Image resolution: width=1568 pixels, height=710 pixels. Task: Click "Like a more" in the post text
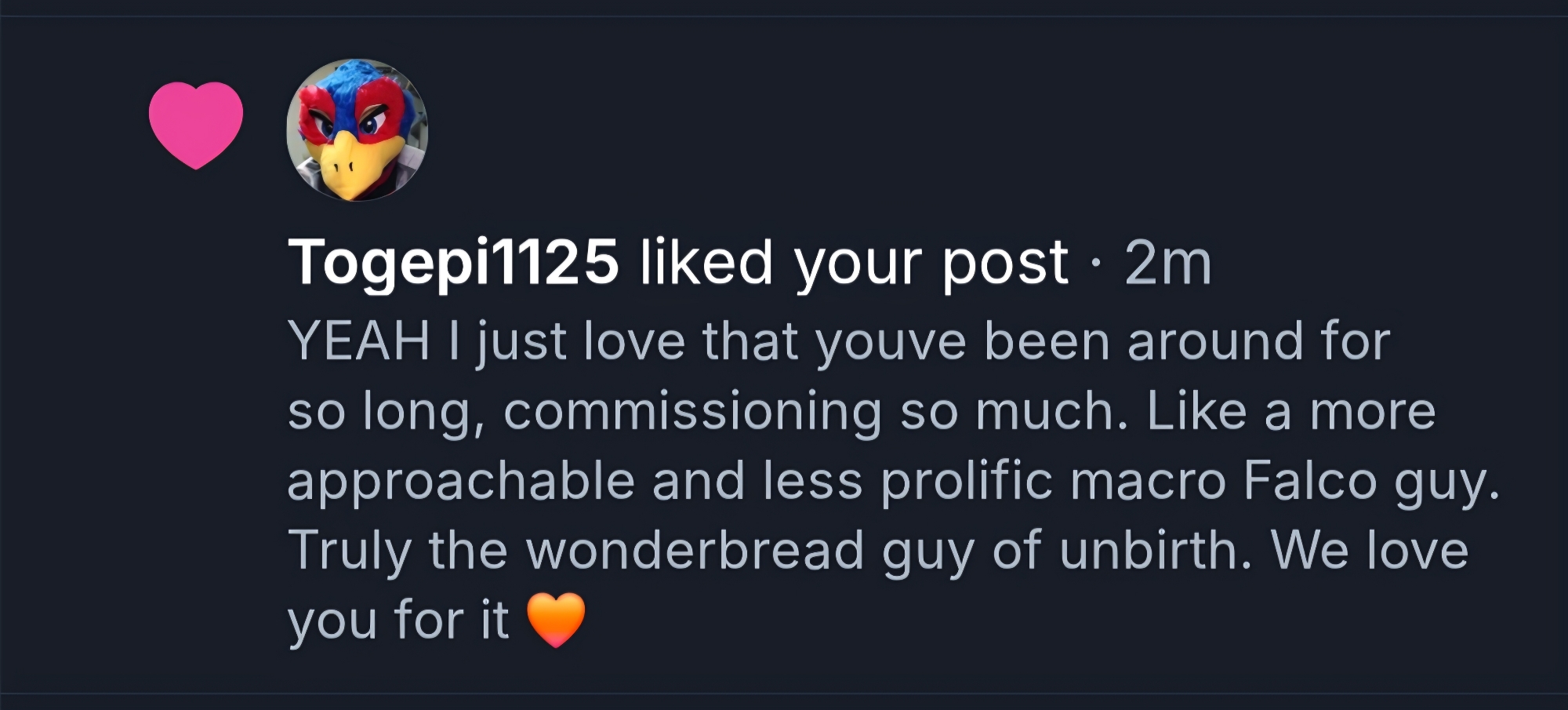1290,412
